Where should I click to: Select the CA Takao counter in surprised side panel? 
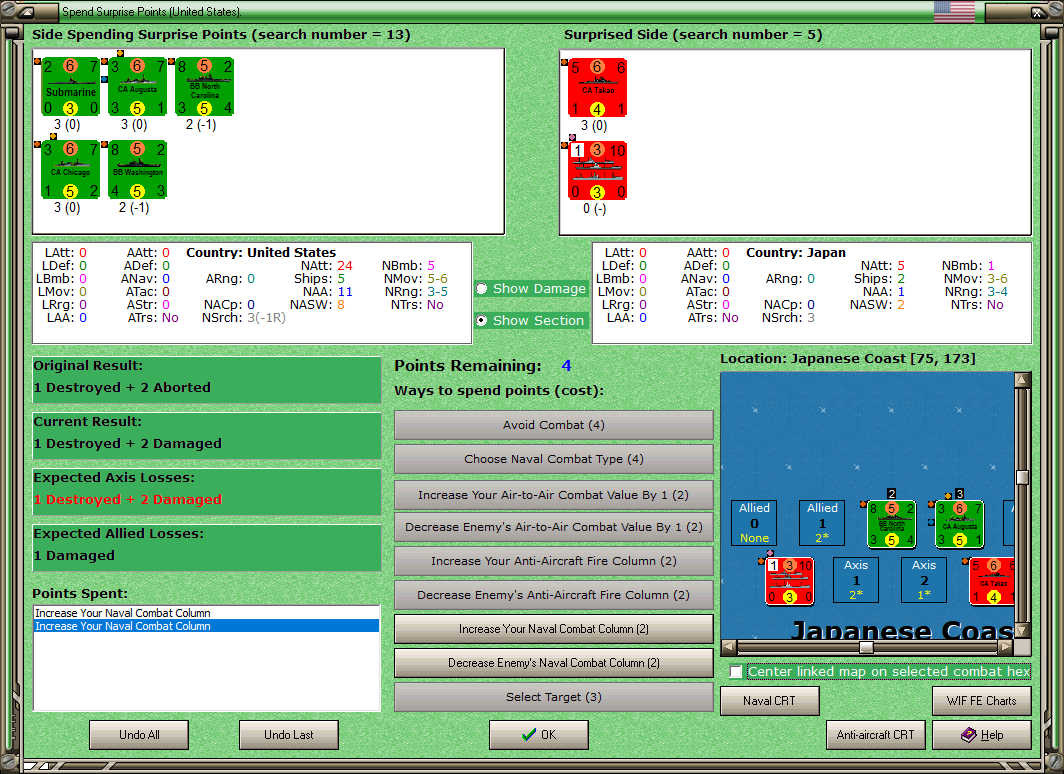click(x=597, y=88)
